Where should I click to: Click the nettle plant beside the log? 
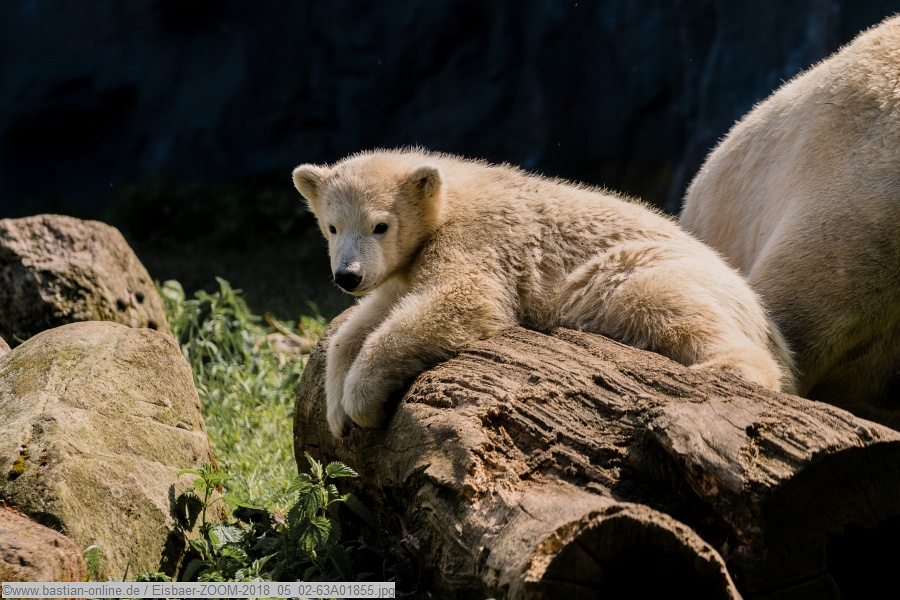click(x=300, y=520)
